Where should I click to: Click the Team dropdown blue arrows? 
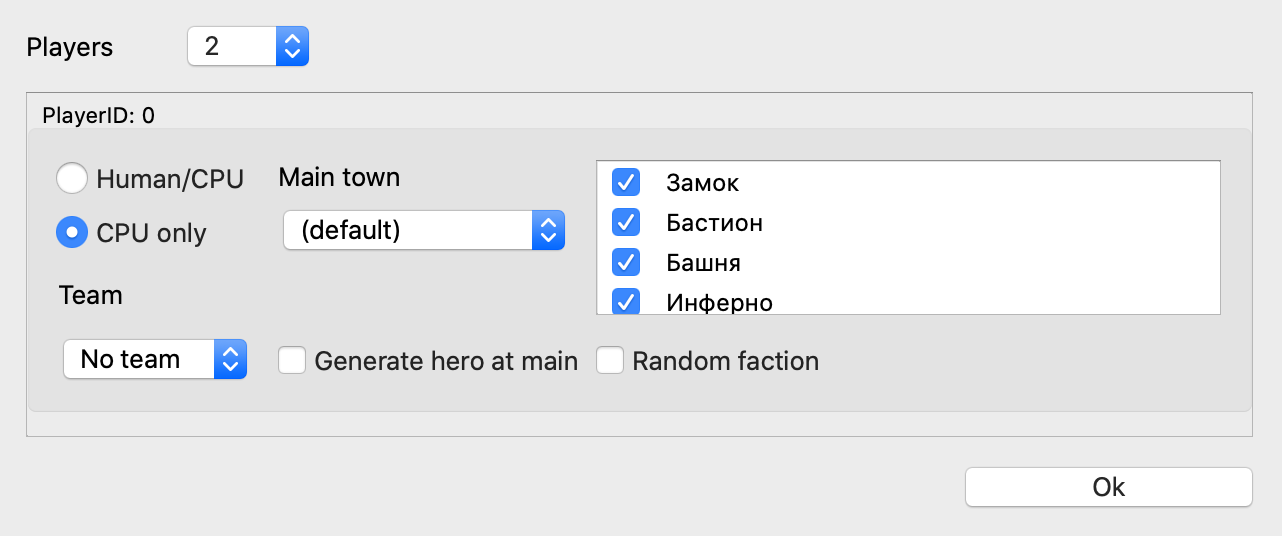[x=230, y=359]
